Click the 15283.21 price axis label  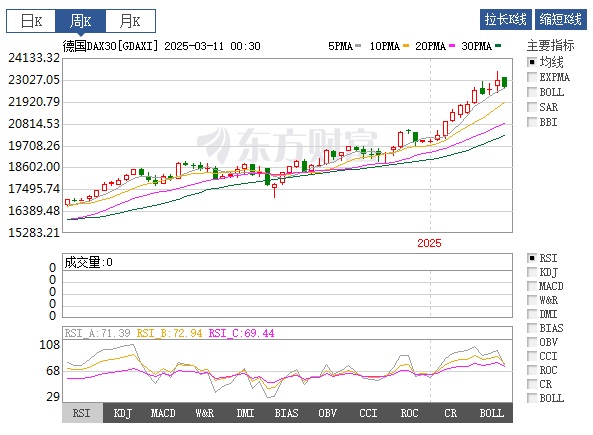coord(34,232)
